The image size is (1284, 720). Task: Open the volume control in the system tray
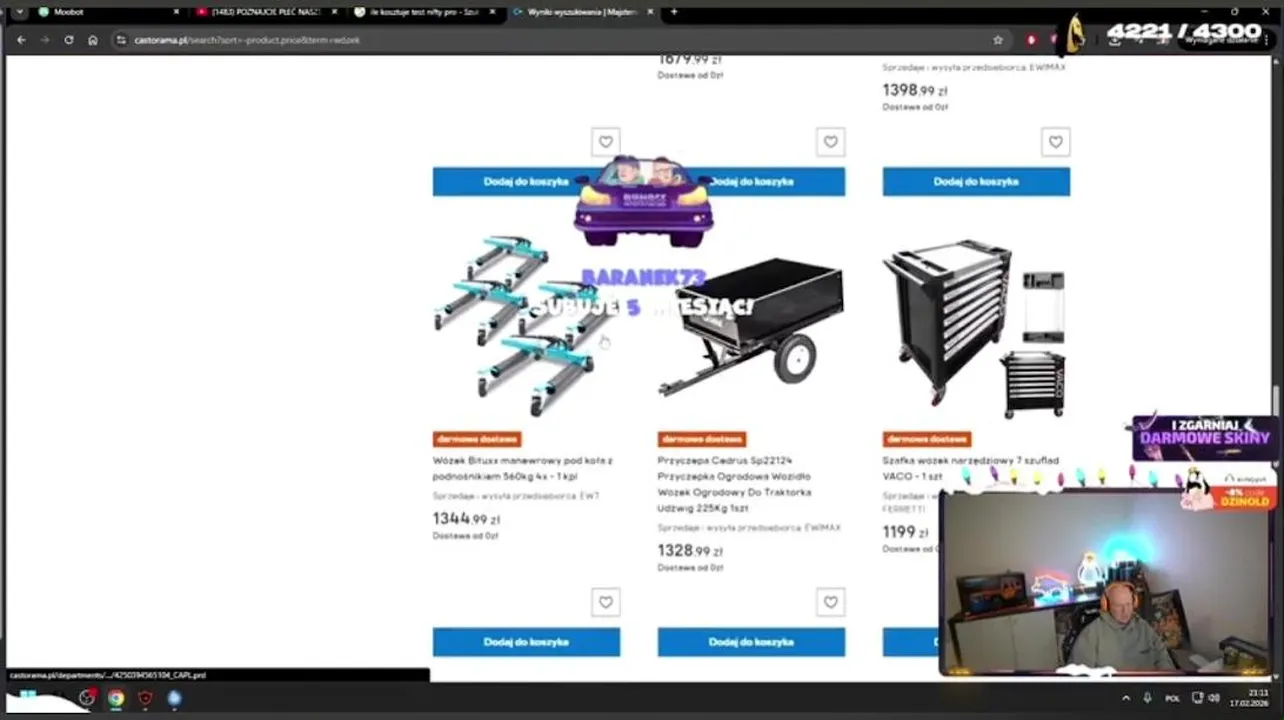point(1214,698)
